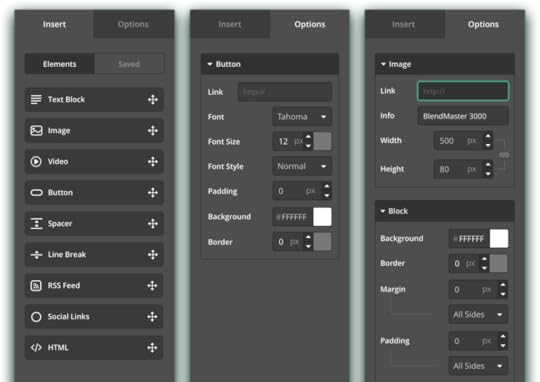Click the Spacer element icon

click(36, 224)
